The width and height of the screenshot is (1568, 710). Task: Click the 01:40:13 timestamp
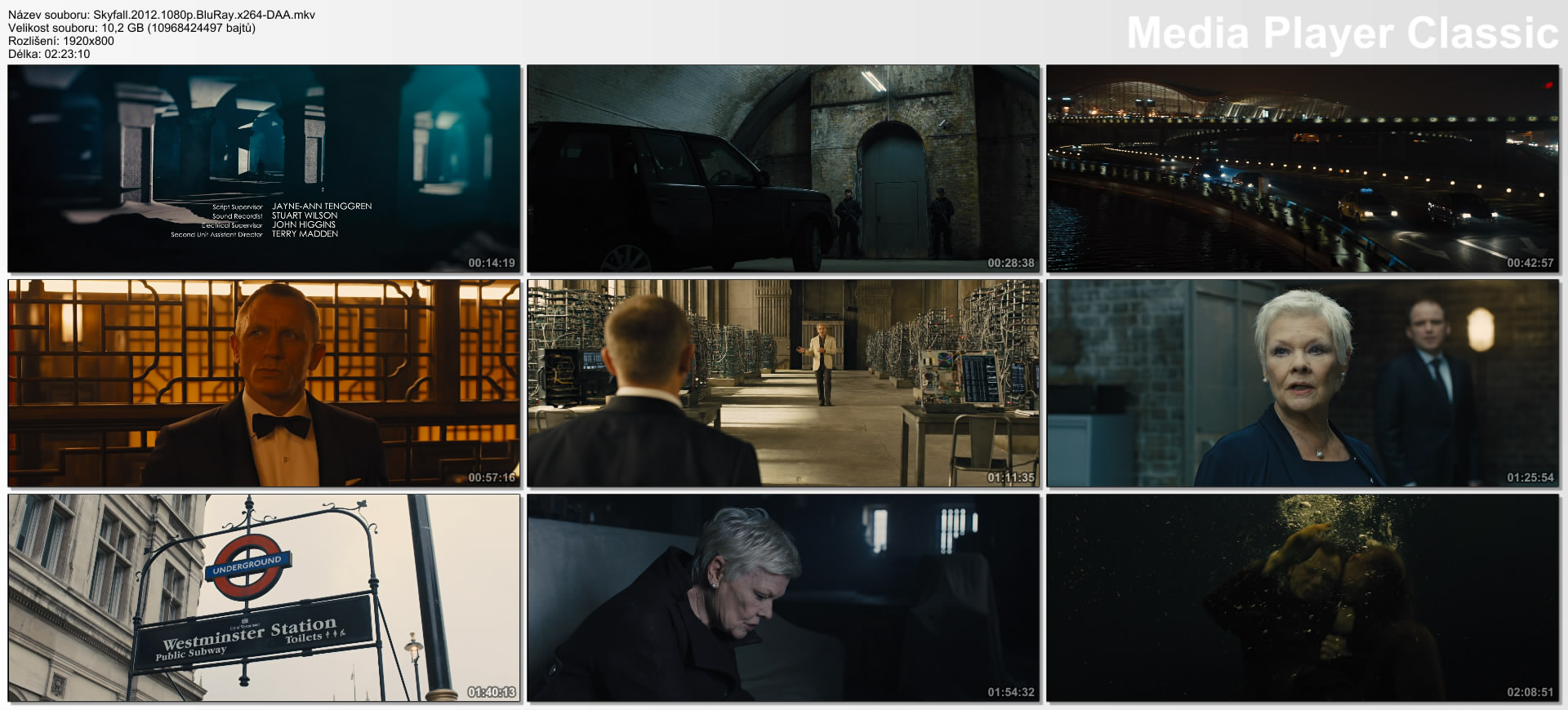tap(492, 692)
